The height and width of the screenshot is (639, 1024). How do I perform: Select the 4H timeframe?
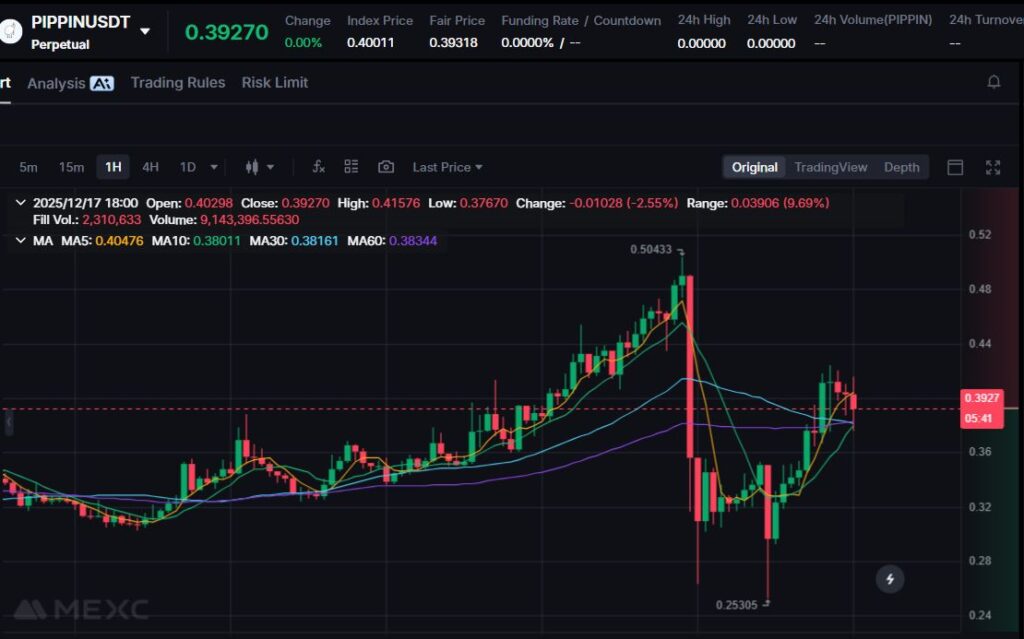[x=150, y=167]
